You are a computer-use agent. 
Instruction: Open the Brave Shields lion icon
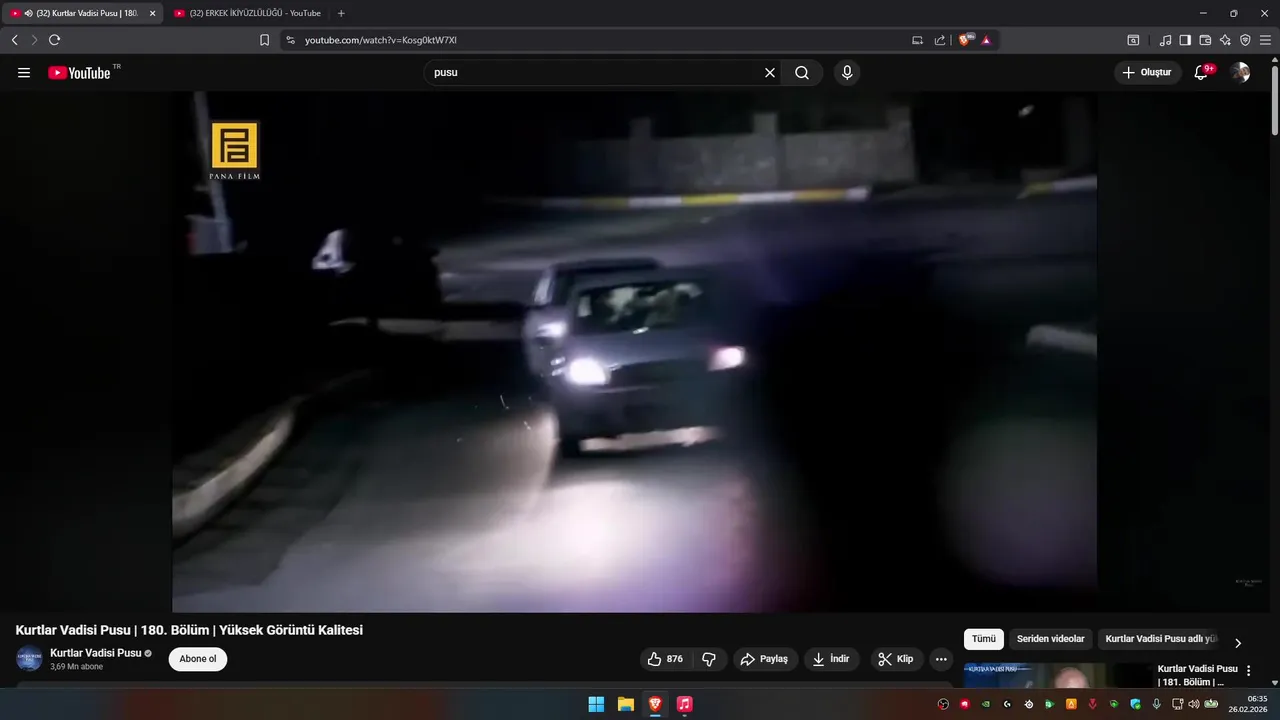point(966,40)
